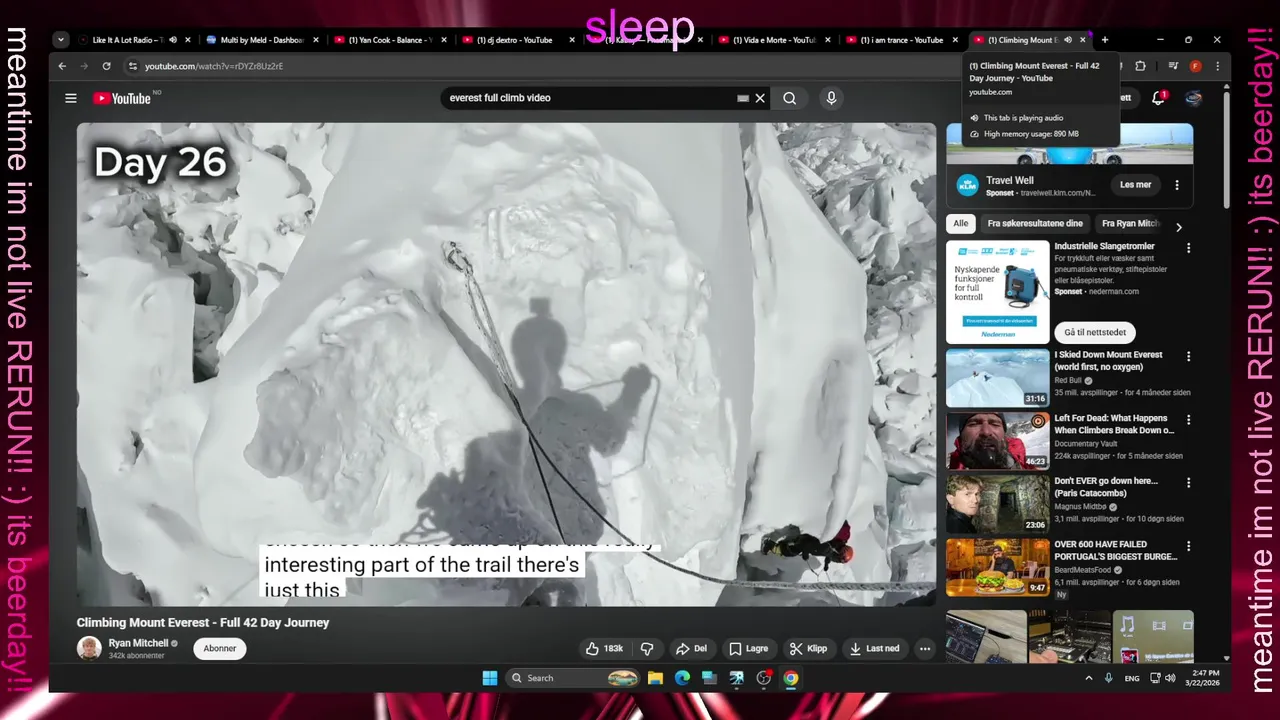Dislike the video
The height and width of the screenshot is (720, 1280).
click(647, 648)
